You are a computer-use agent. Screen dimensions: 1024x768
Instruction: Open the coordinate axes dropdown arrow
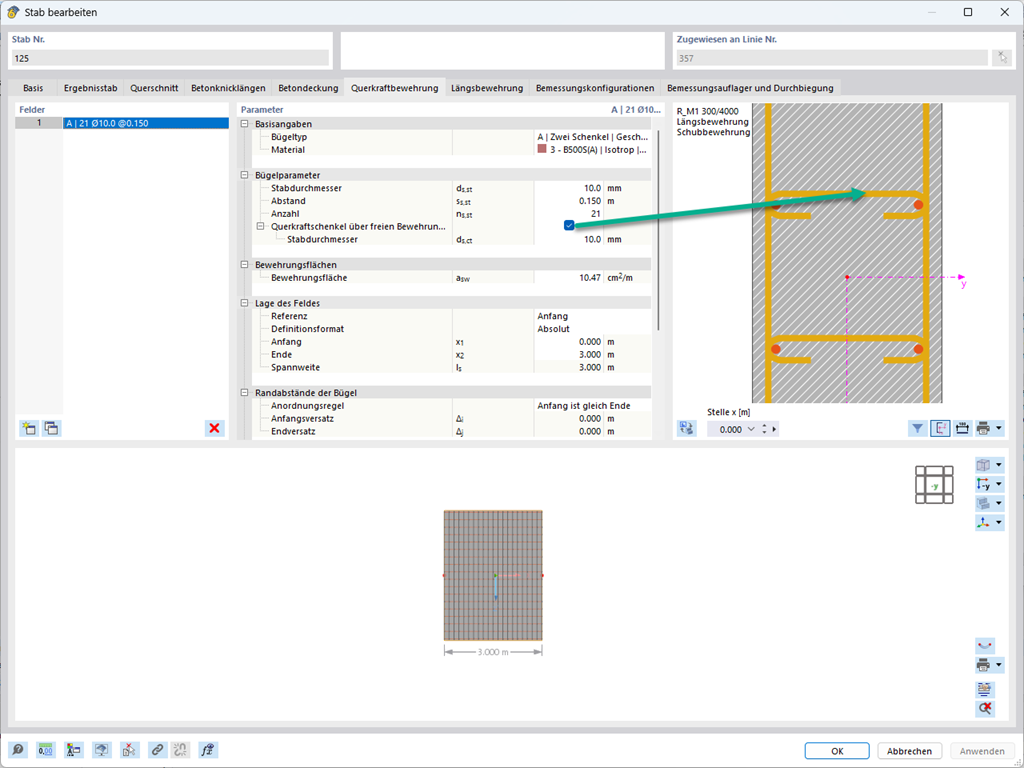pos(999,522)
